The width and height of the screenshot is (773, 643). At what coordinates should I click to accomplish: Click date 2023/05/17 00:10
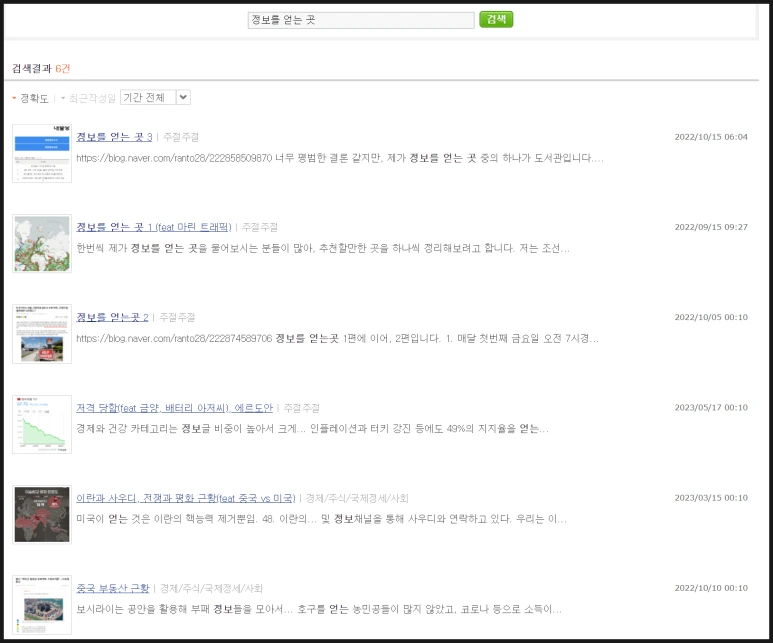tap(711, 408)
